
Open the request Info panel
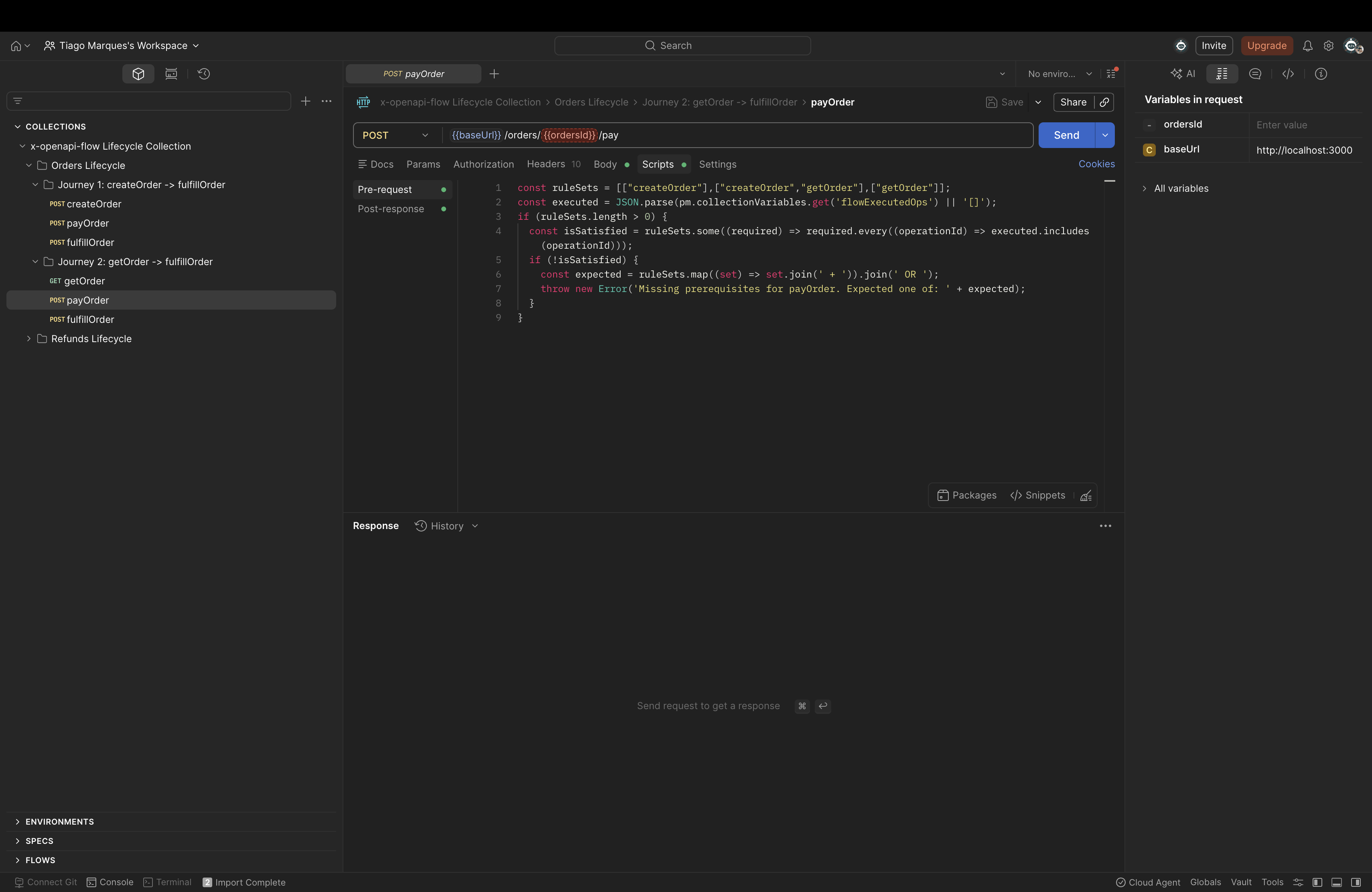point(1321,74)
